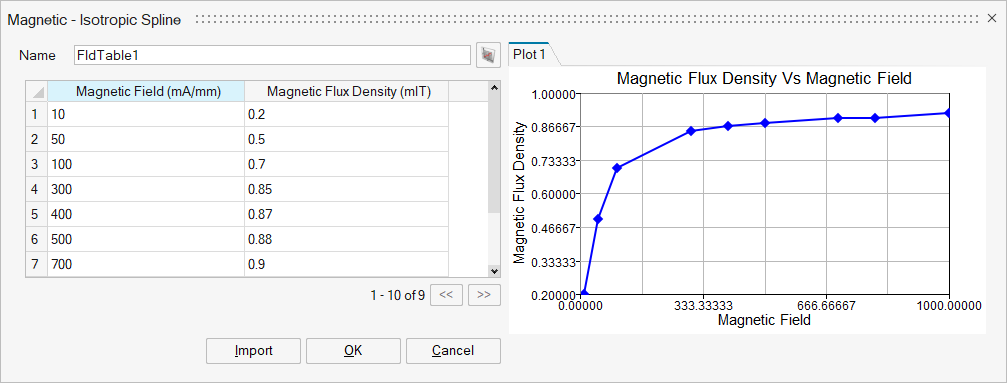
Task: Click the table scrollbar up arrow
Action: 494,87
